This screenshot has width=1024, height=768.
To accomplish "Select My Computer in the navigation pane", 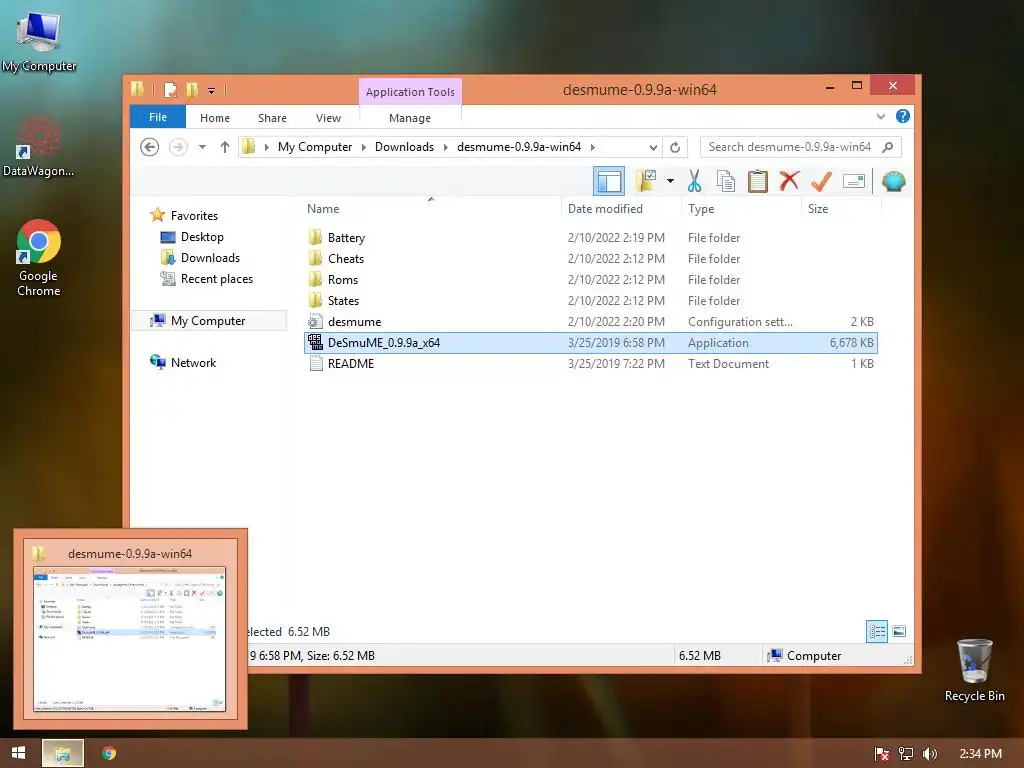I will 208,321.
